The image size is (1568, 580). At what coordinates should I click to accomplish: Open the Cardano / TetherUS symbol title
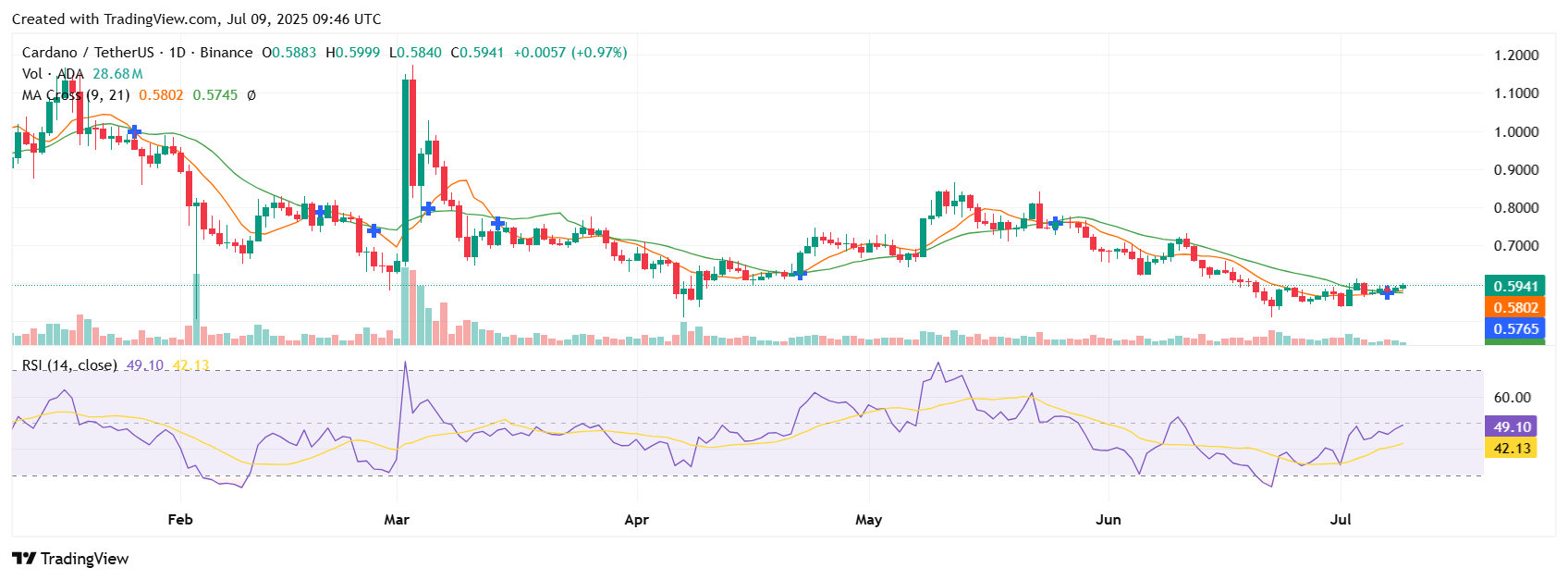coord(88,53)
